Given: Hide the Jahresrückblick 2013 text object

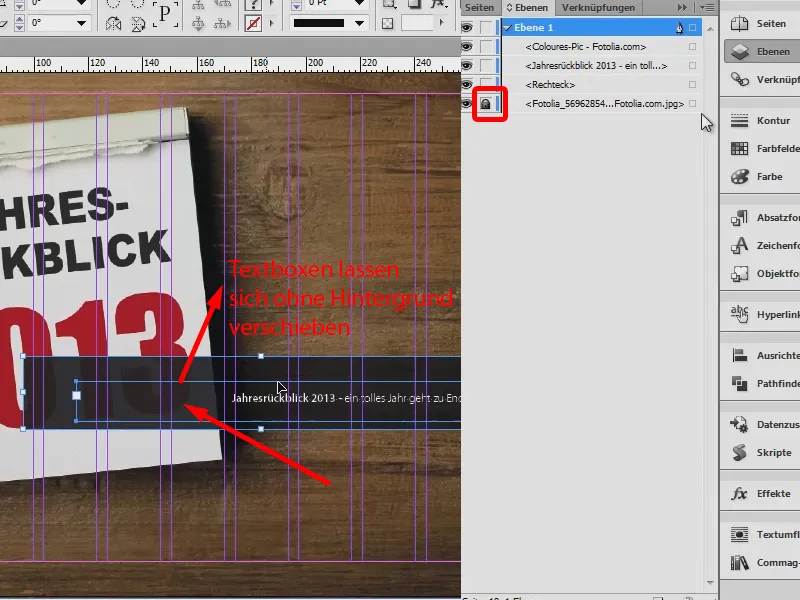Looking at the screenshot, I should 466,65.
